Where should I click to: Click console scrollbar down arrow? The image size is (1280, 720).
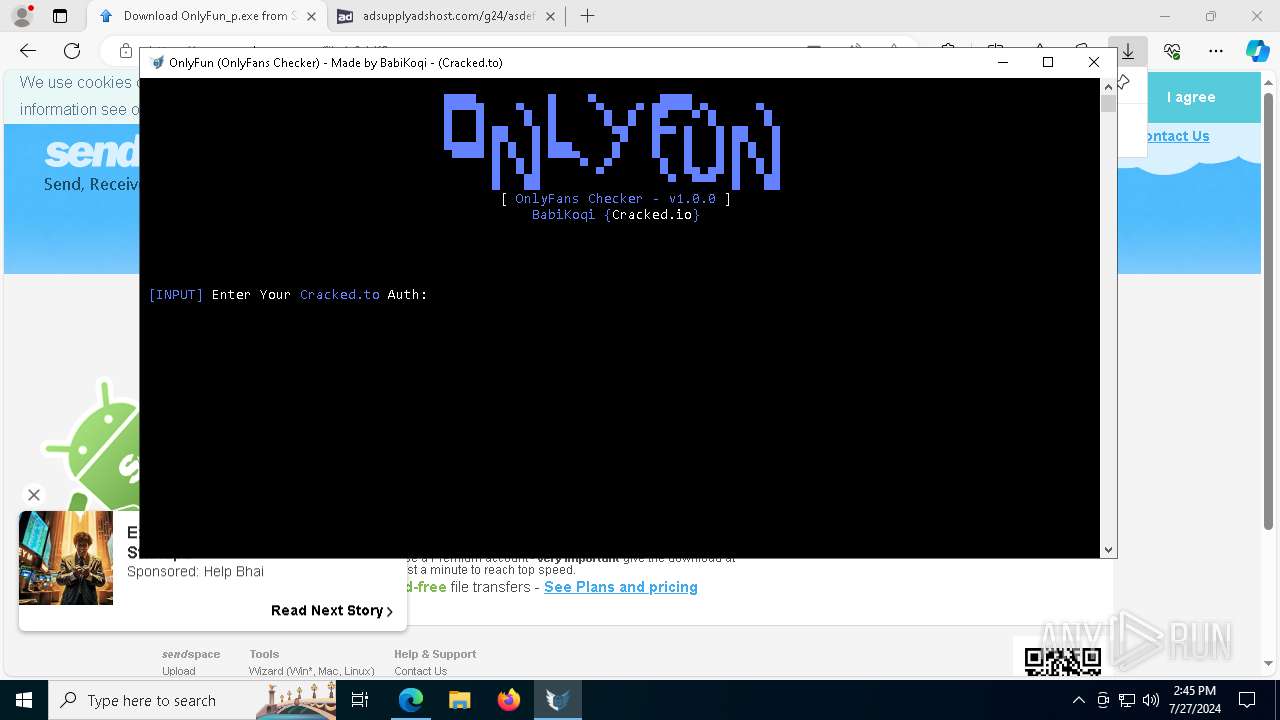tap(1108, 550)
